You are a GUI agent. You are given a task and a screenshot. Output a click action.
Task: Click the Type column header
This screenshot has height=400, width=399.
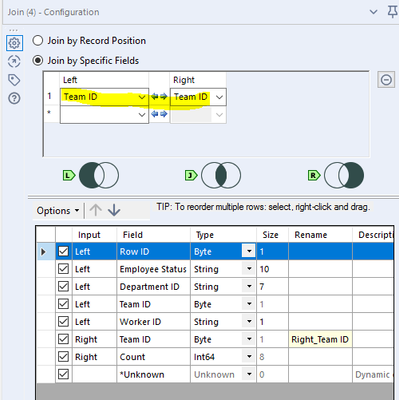click(223, 235)
